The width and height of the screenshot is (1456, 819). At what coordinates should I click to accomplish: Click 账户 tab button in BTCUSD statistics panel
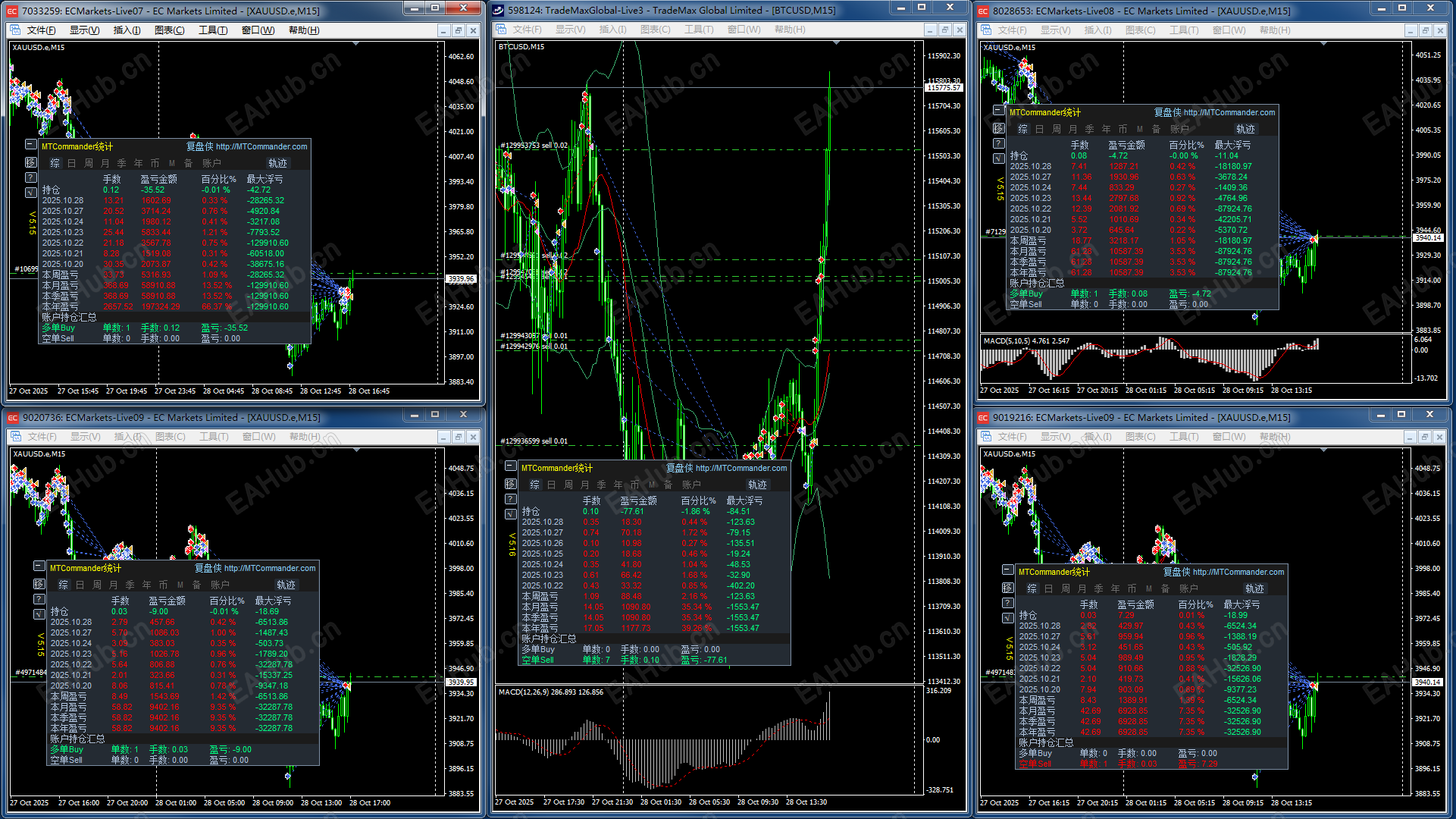tap(690, 485)
